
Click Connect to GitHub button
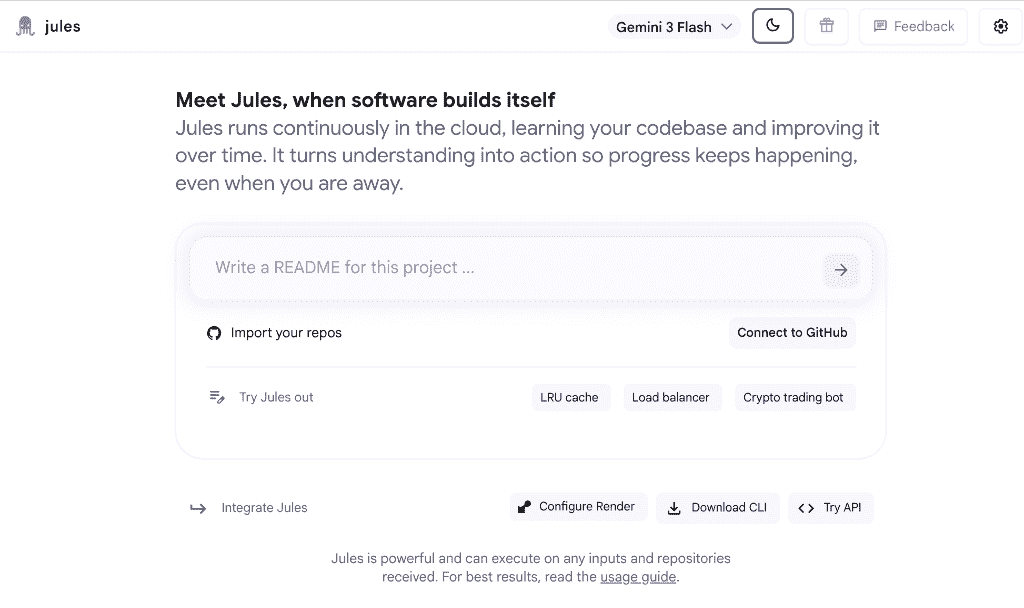coord(792,332)
